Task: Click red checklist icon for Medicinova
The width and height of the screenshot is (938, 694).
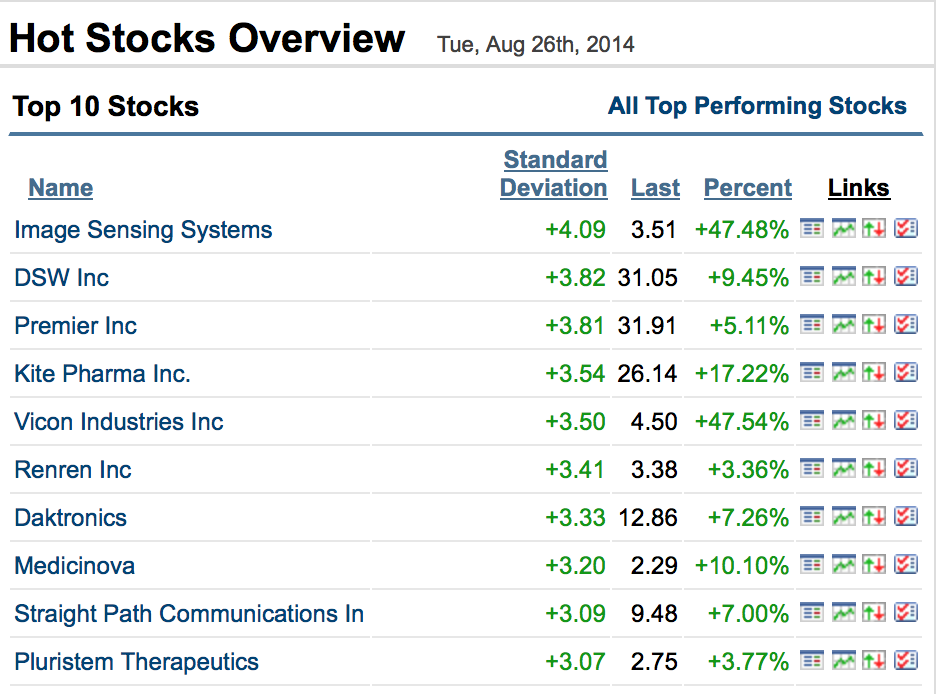Action: [x=906, y=564]
